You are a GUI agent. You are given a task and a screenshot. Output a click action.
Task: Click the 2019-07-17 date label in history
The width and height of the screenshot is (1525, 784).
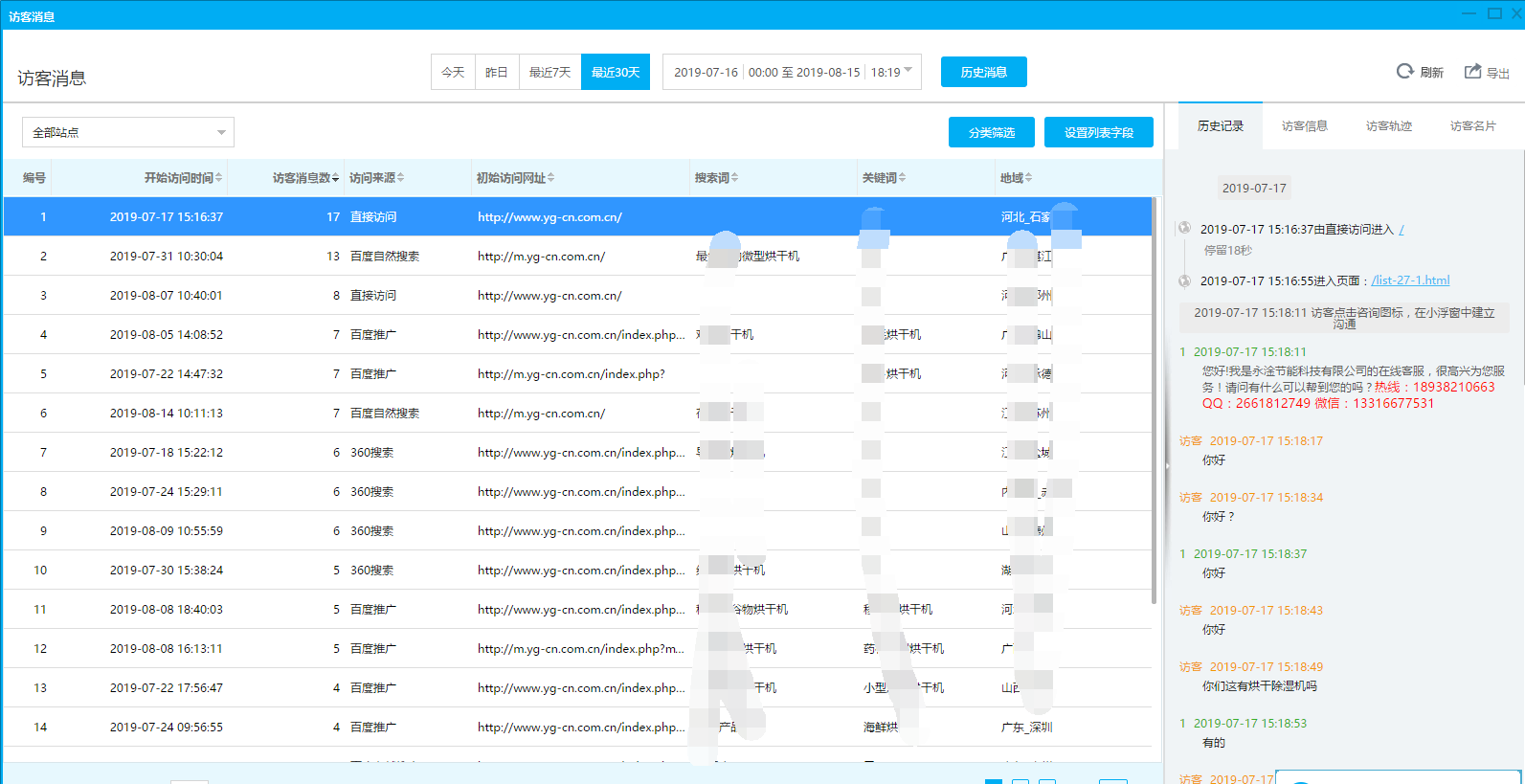[x=1254, y=188]
